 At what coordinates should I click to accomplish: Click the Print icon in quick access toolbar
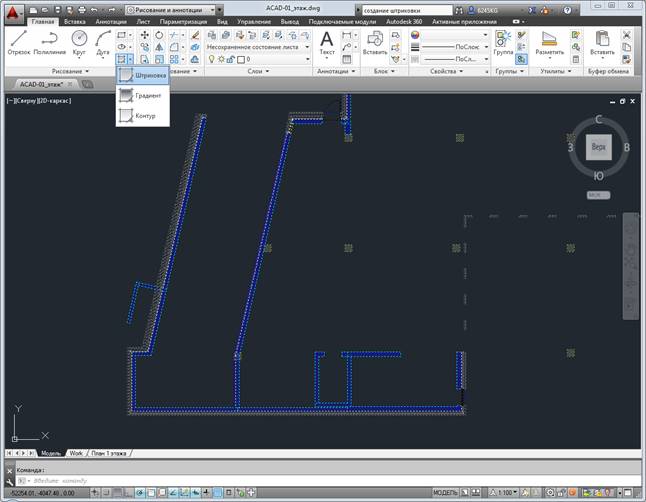(x=82, y=10)
